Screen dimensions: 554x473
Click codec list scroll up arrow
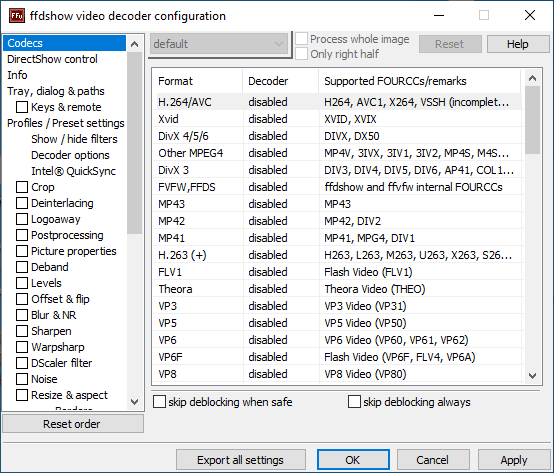[x=532, y=78]
